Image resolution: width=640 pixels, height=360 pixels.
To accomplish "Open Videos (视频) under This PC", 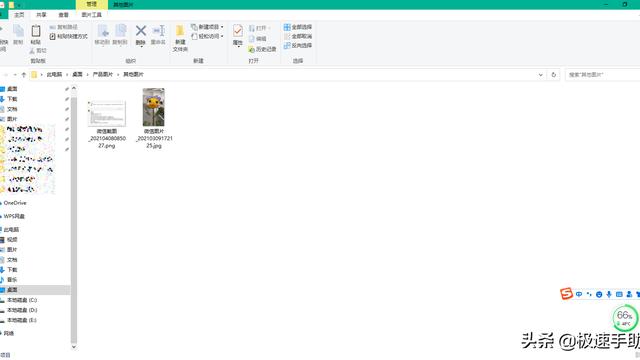I will point(12,240).
